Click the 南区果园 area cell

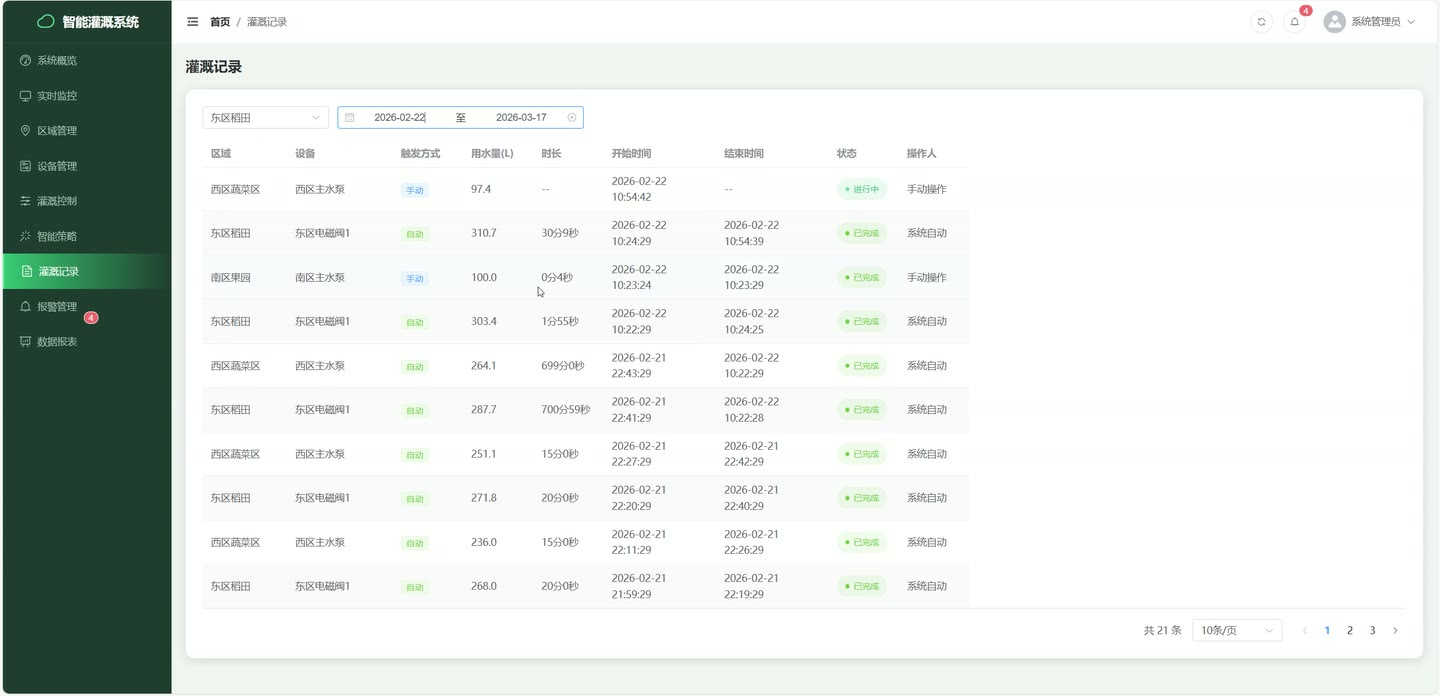230,277
